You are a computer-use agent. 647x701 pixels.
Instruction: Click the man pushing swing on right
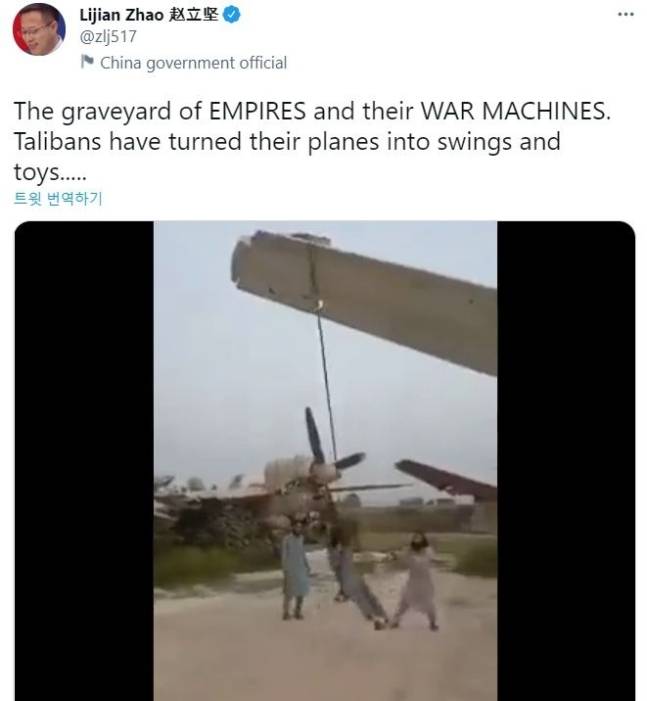[417, 581]
